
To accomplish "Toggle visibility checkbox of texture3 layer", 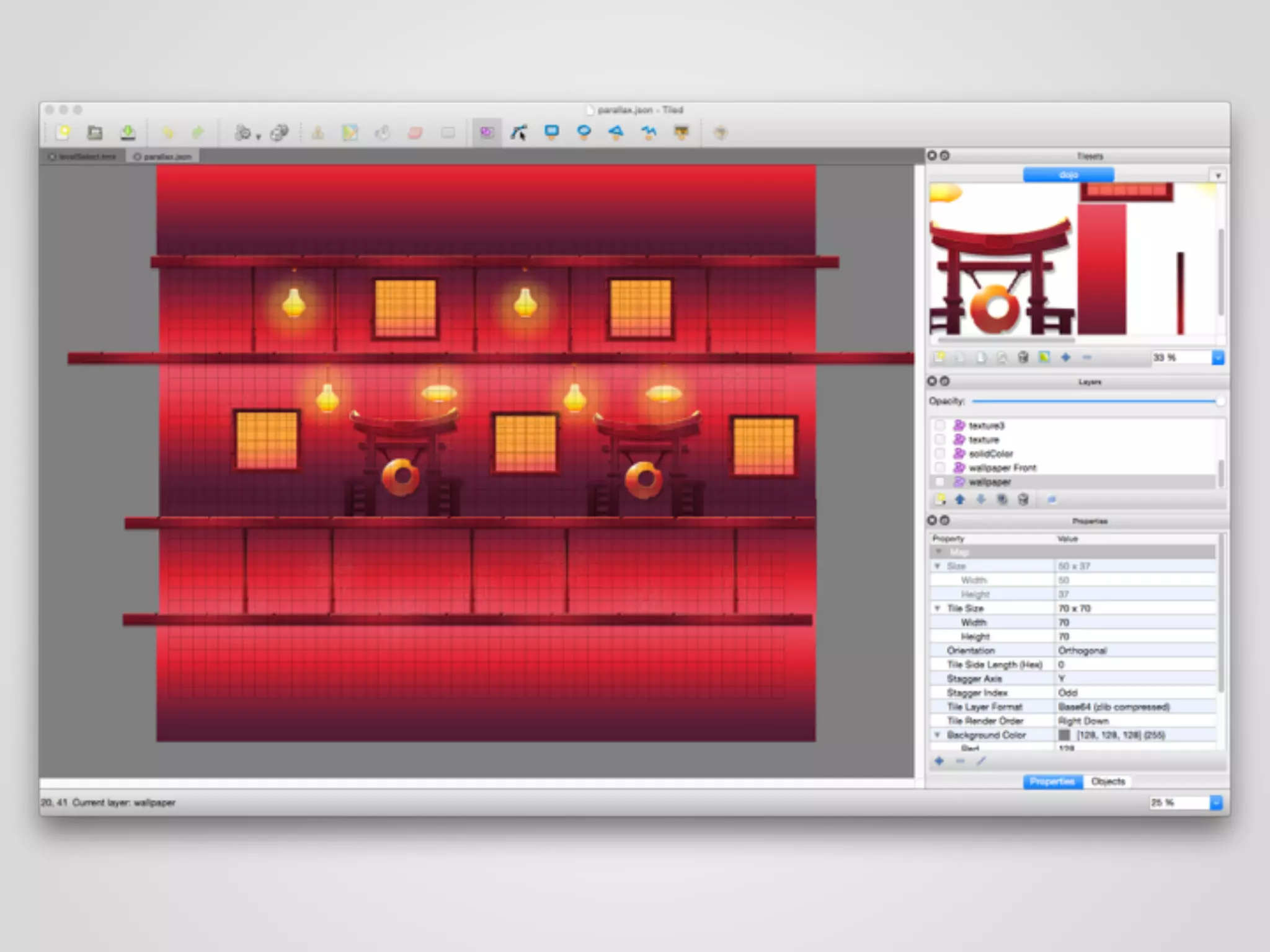I will [940, 425].
